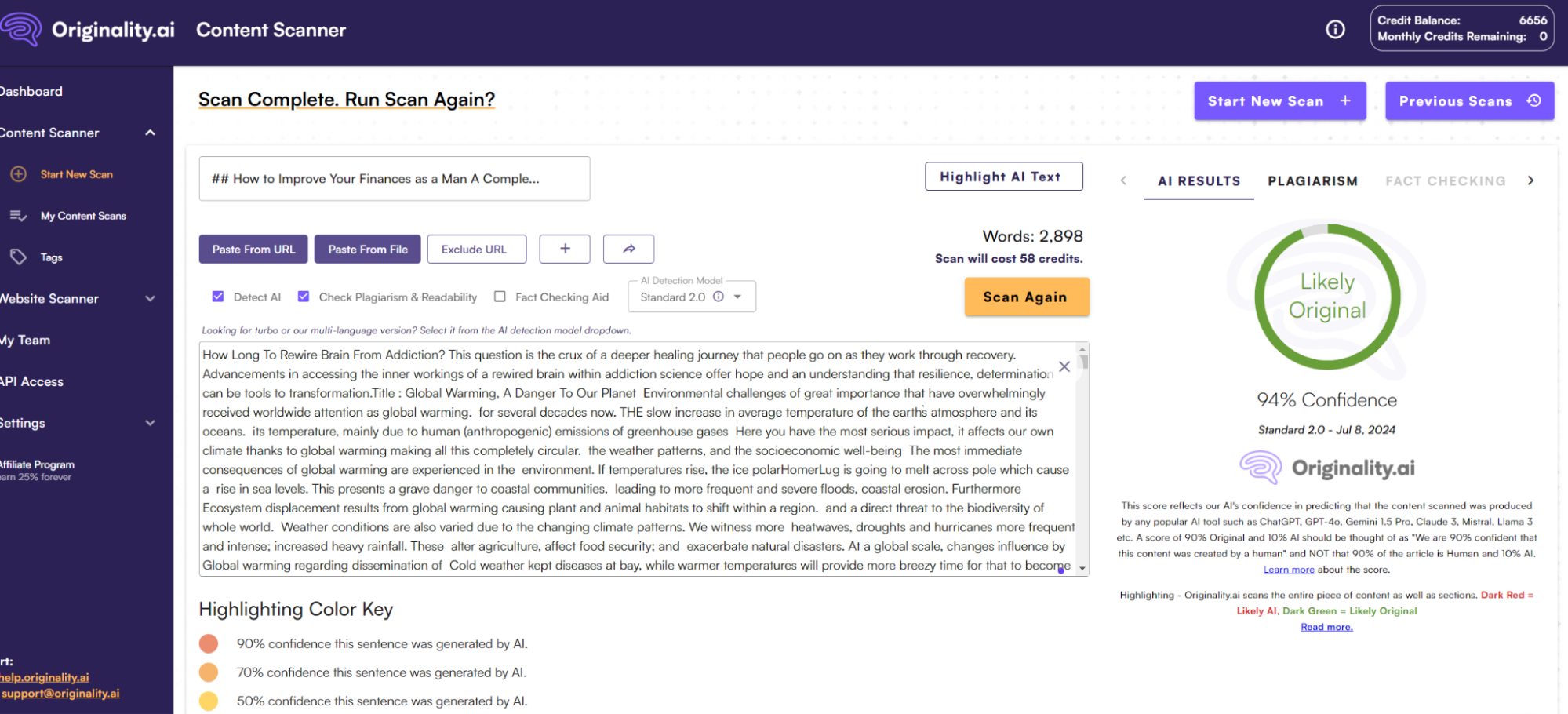This screenshot has height=714, width=1568.
Task: Click the share arrow icon button
Action: [x=628, y=249]
